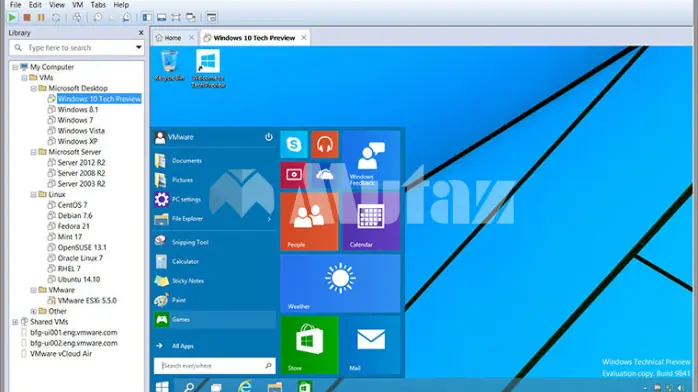The image size is (698, 392).
Task: Open the File menu
Action: tap(16, 5)
